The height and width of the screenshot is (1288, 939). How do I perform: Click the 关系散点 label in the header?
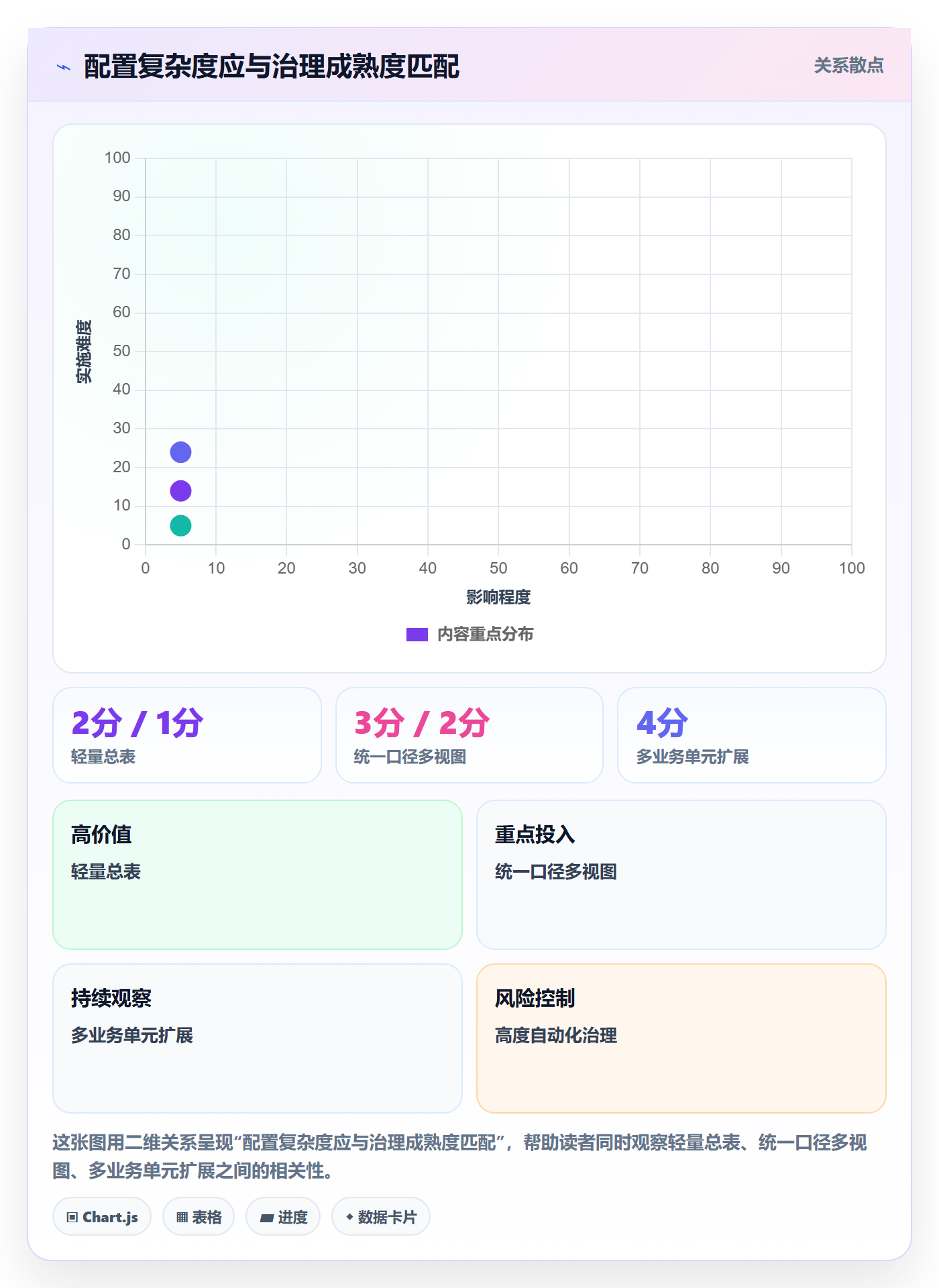(848, 66)
